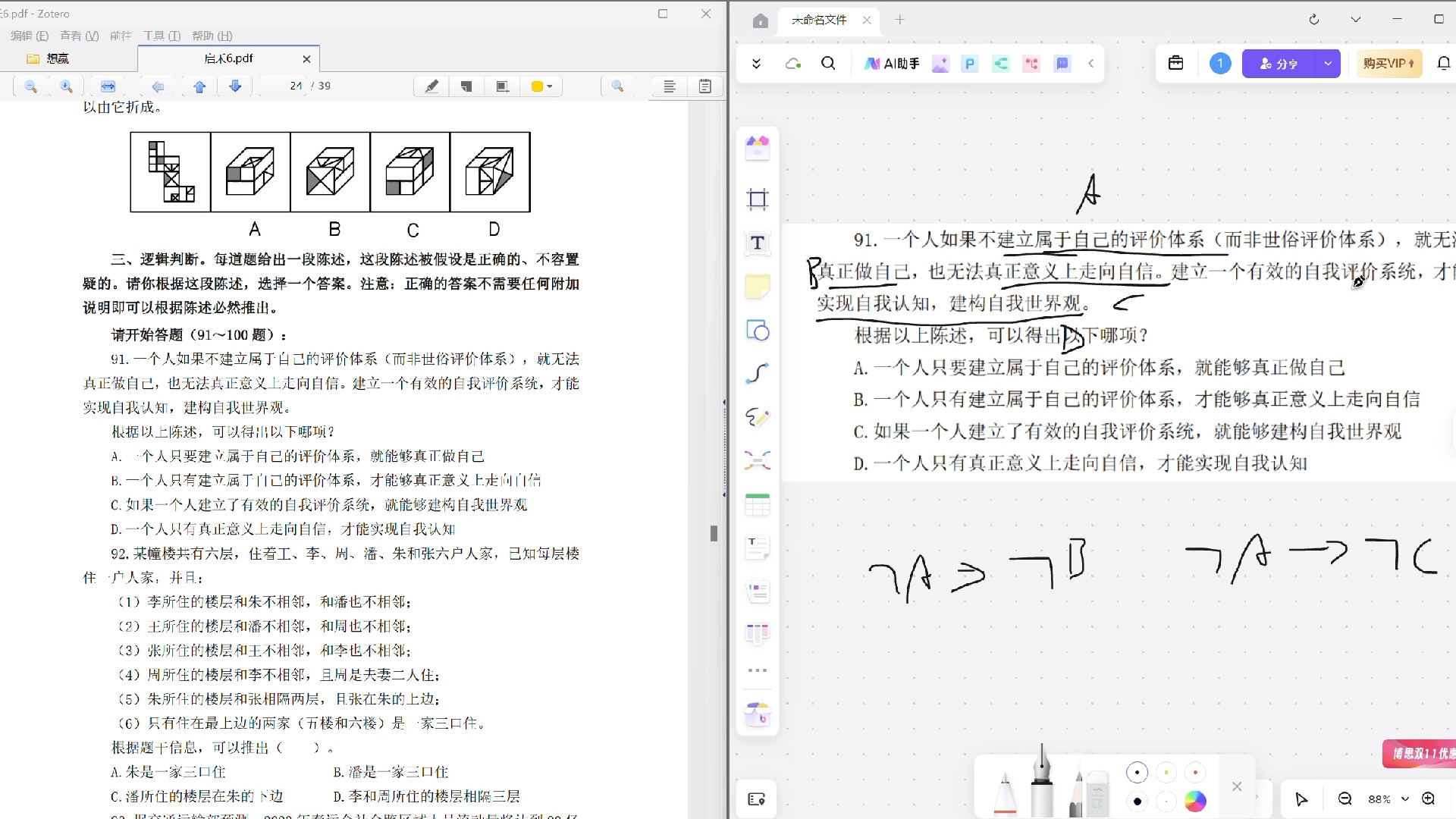Open the AI助手 assistant
1456x819 pixels.
892,64
